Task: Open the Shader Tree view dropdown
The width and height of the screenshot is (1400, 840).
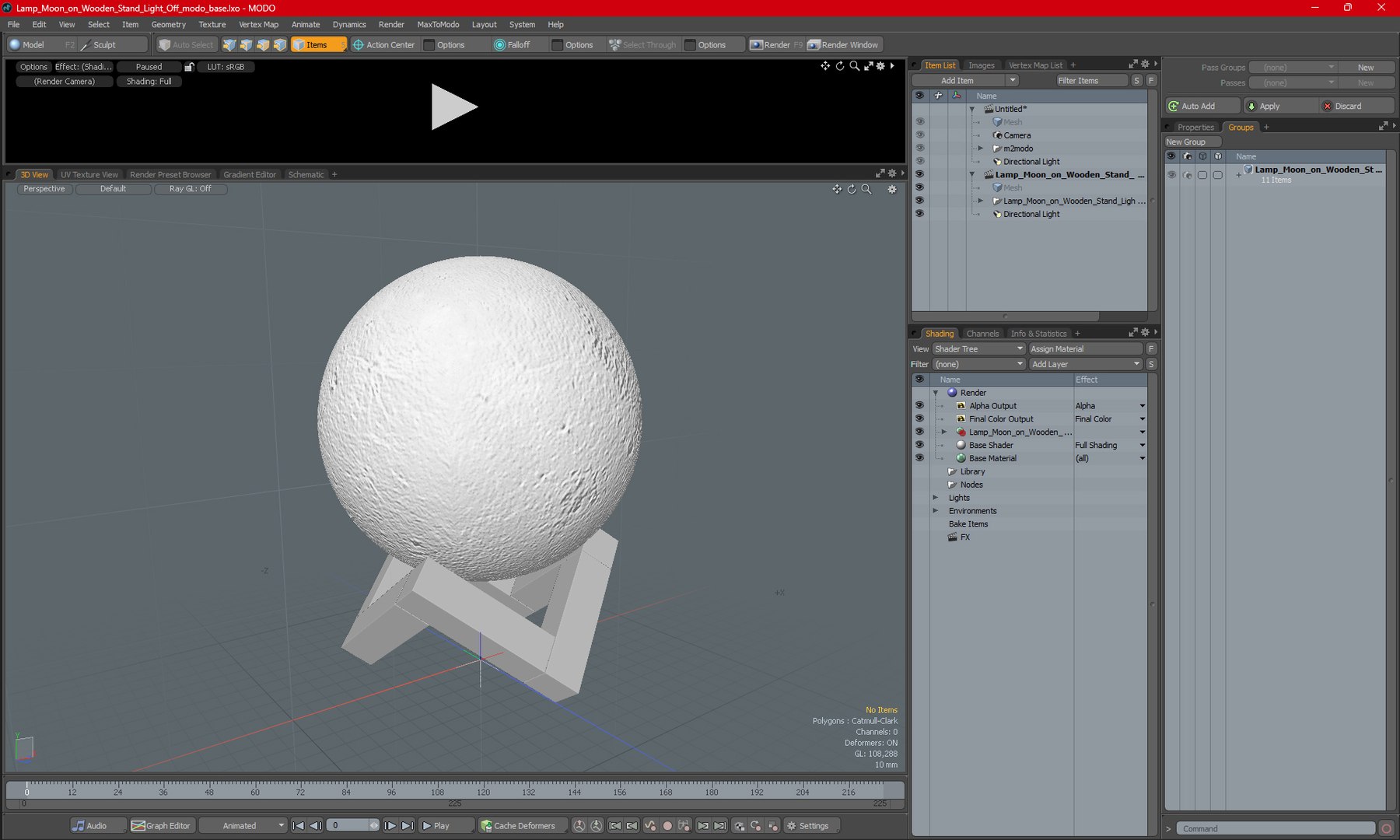Action: point(979,348)
